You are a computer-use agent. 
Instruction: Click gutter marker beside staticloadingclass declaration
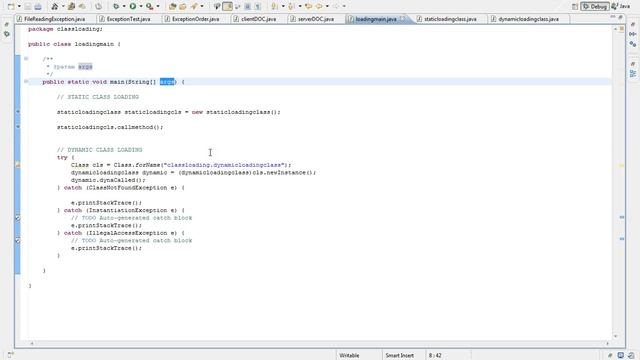18,112
